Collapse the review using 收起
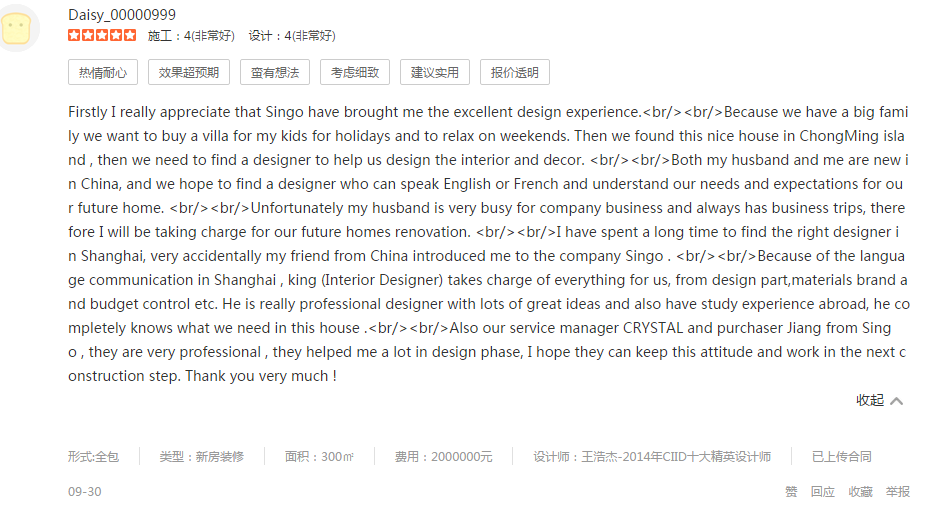The height and width of the screenshot is (509, 935). point(870,400)
